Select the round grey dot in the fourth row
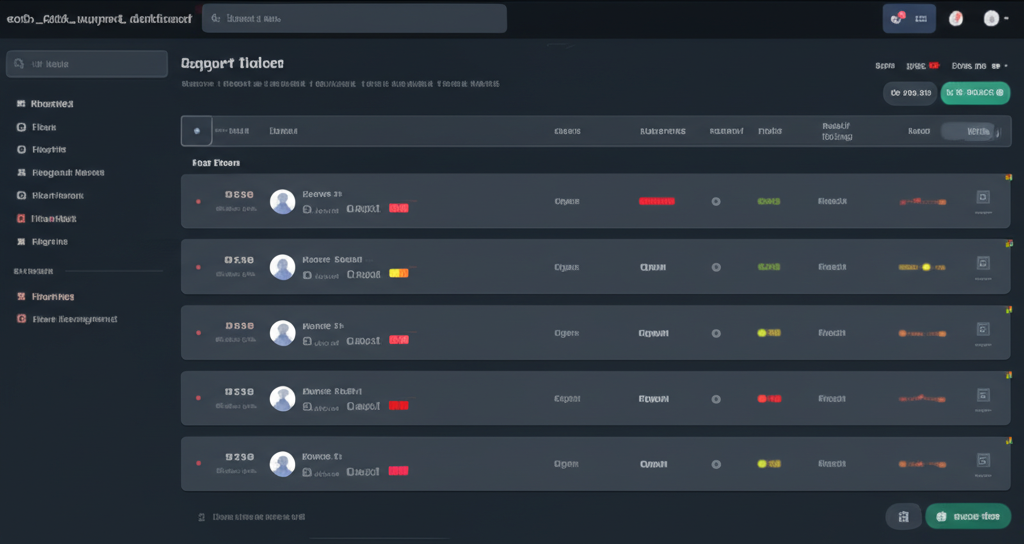 (x=716, y=399)
